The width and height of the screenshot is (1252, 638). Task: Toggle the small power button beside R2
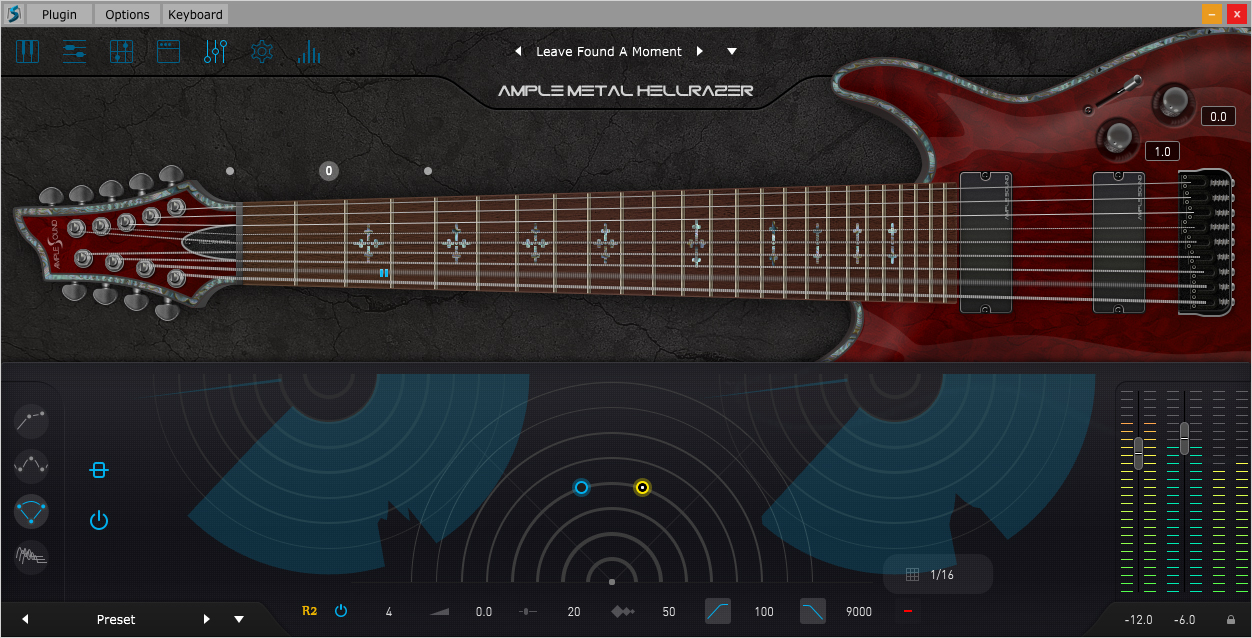341,611
